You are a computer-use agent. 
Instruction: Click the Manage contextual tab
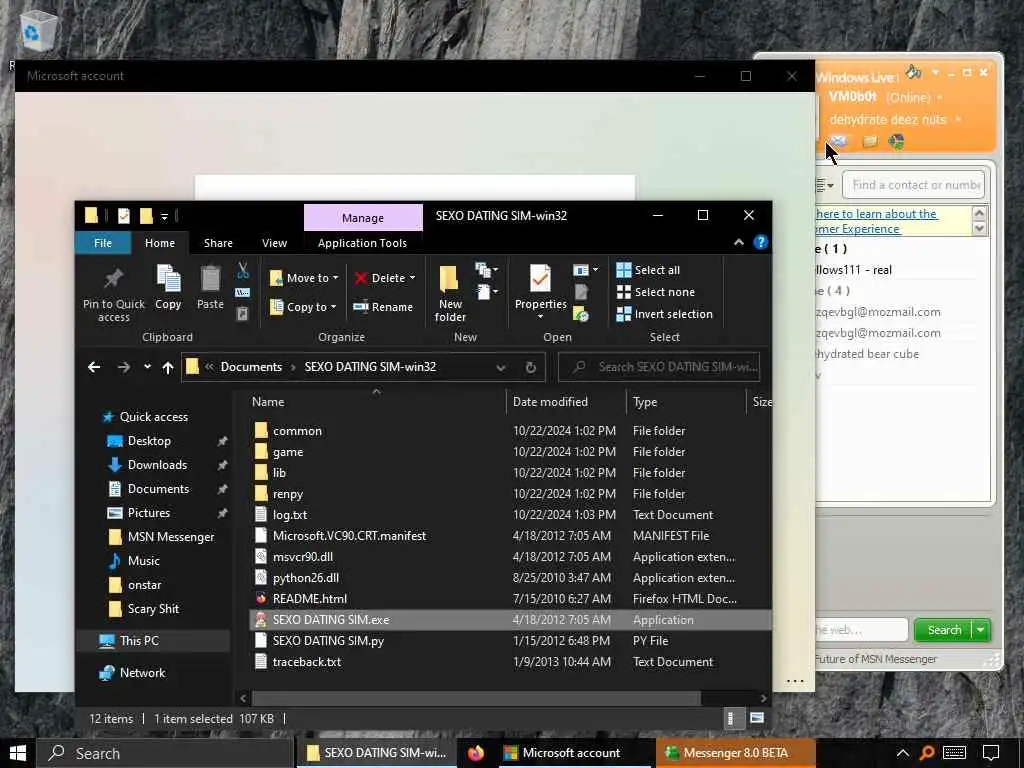click(363, 217)
